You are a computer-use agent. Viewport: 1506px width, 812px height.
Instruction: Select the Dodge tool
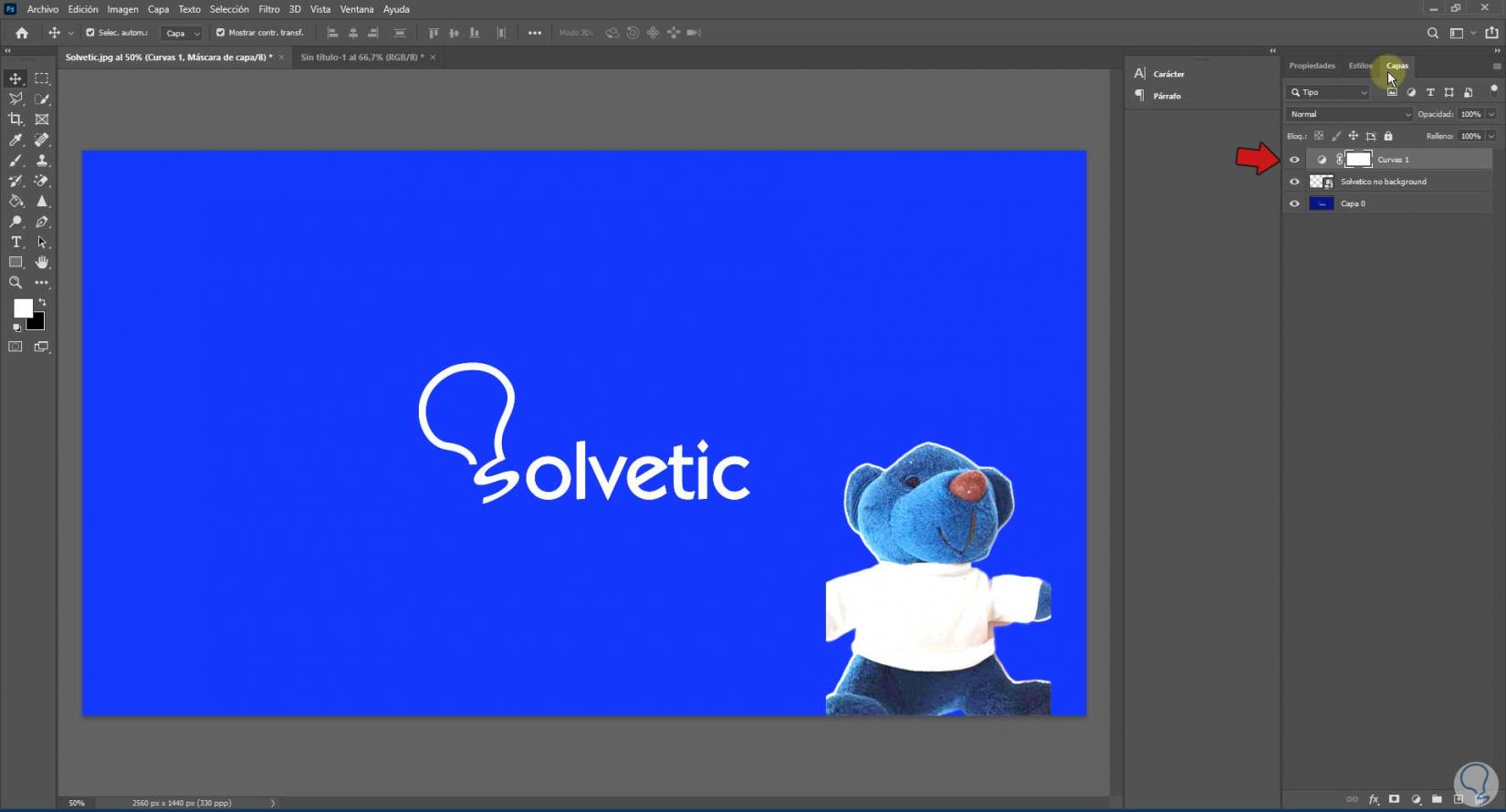(x=16, y=222)
